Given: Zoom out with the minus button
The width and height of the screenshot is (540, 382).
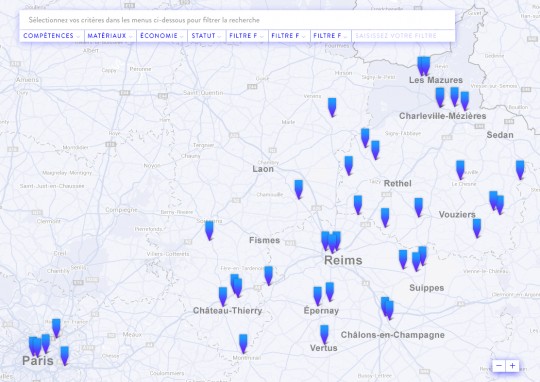Looking at the screenshot, I should coord(499,366).
